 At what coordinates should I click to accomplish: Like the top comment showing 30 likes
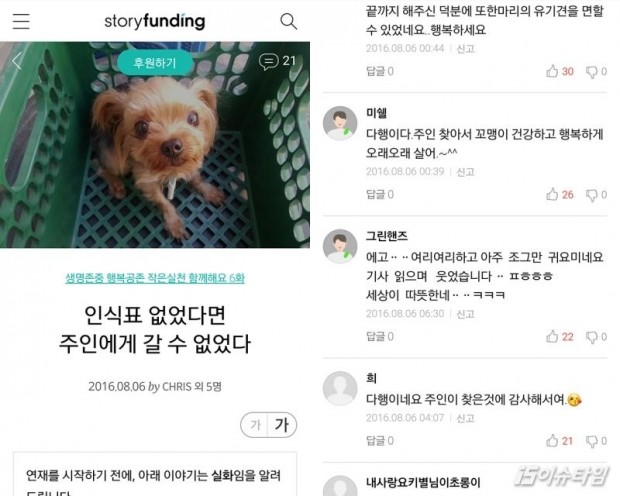552,71
